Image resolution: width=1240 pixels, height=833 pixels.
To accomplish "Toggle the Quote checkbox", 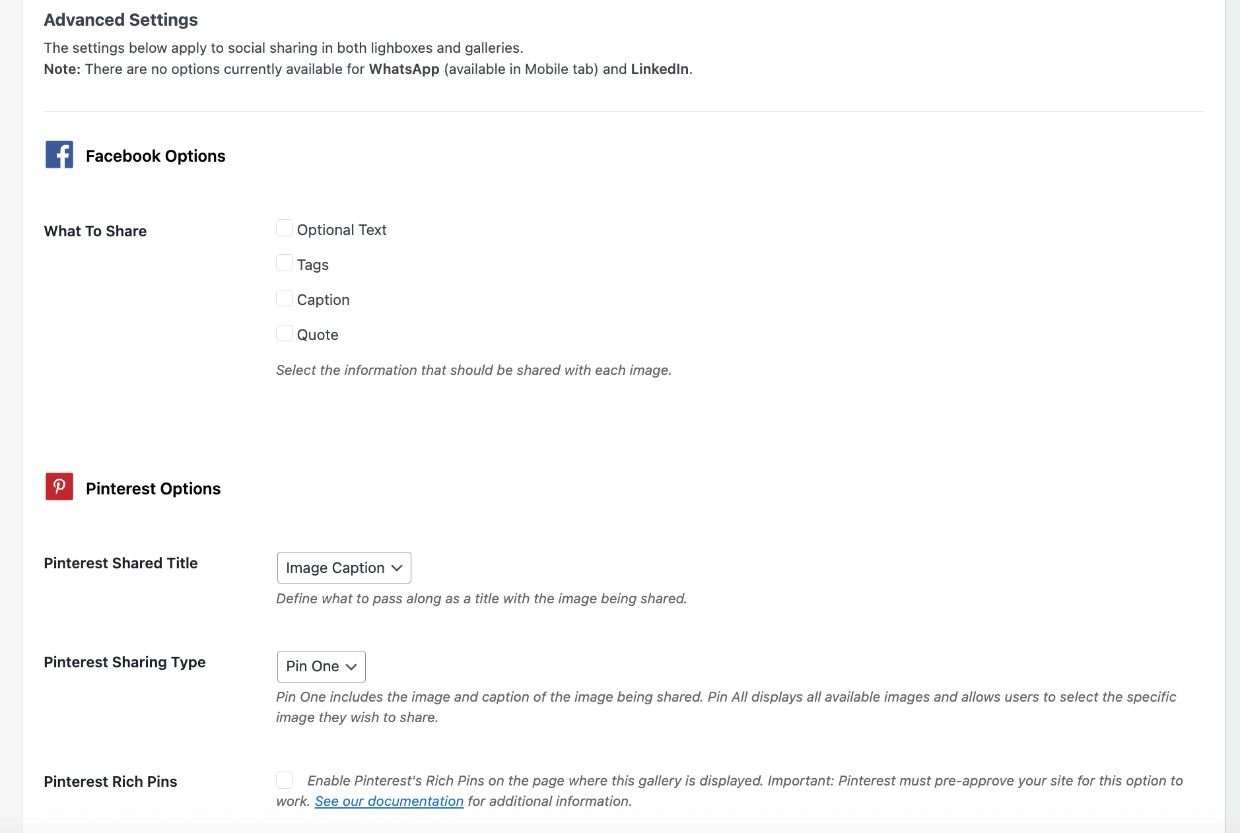I will tap(285, 334).
